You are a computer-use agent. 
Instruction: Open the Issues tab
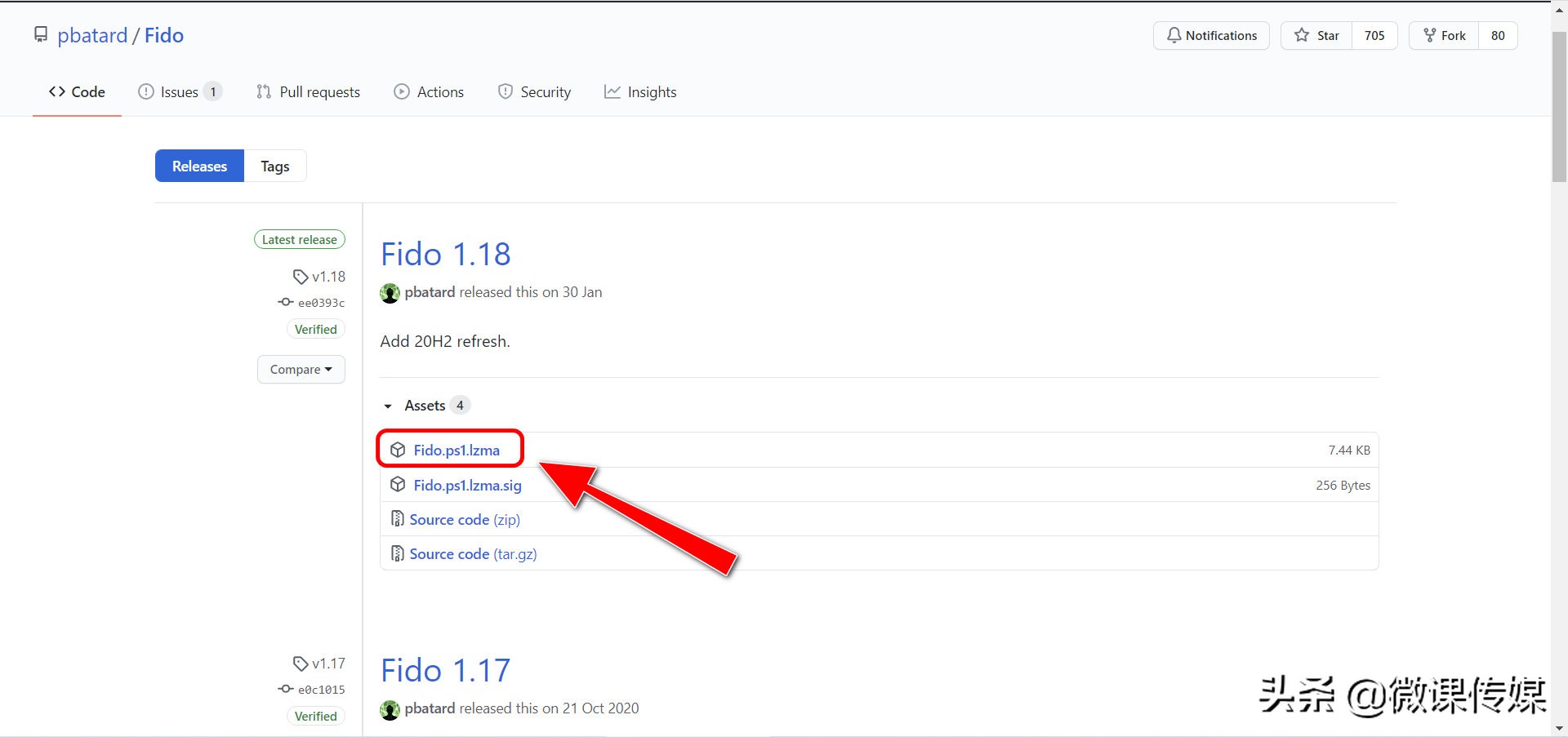180,92
